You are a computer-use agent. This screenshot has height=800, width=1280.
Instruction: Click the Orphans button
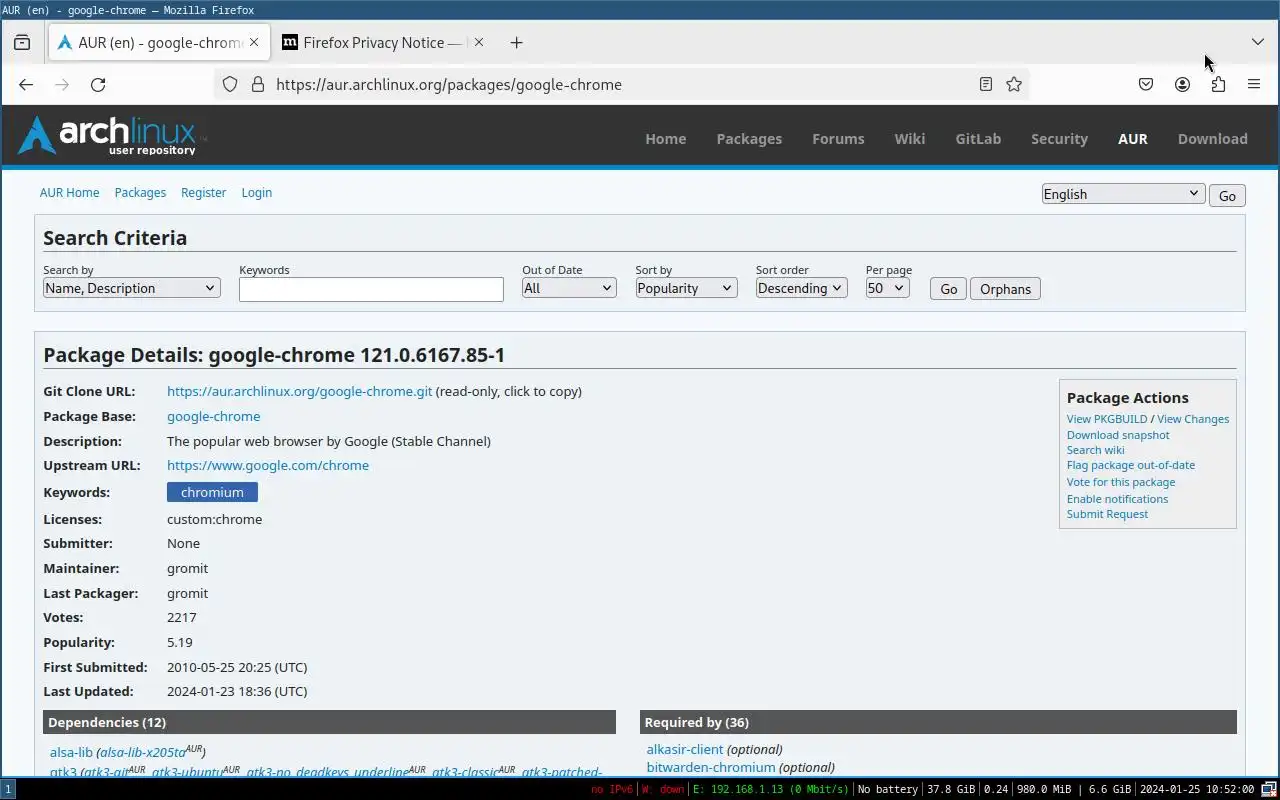[1005, 289]
